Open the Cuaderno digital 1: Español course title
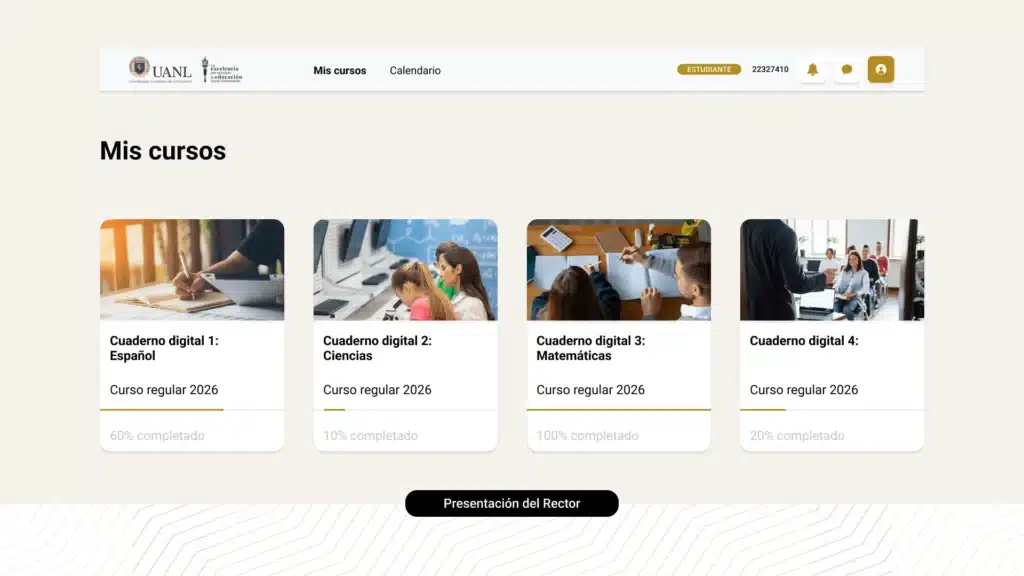1024x576 pixels. (164, 348)
